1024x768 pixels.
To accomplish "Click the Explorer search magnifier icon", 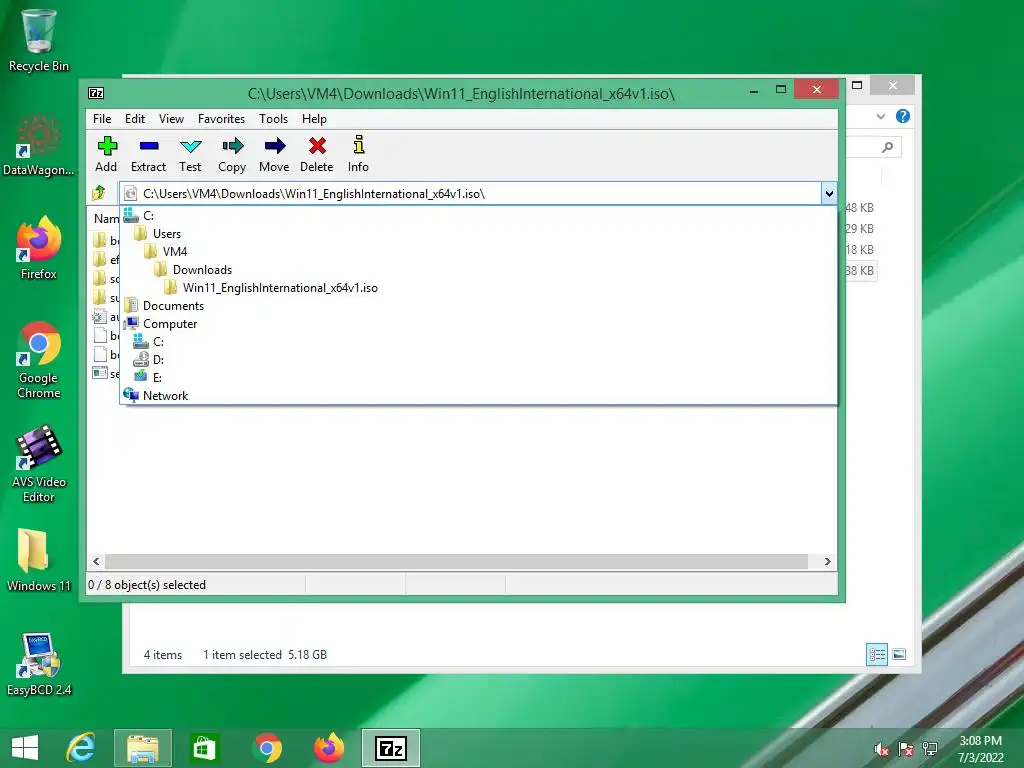I will point(887,148).
